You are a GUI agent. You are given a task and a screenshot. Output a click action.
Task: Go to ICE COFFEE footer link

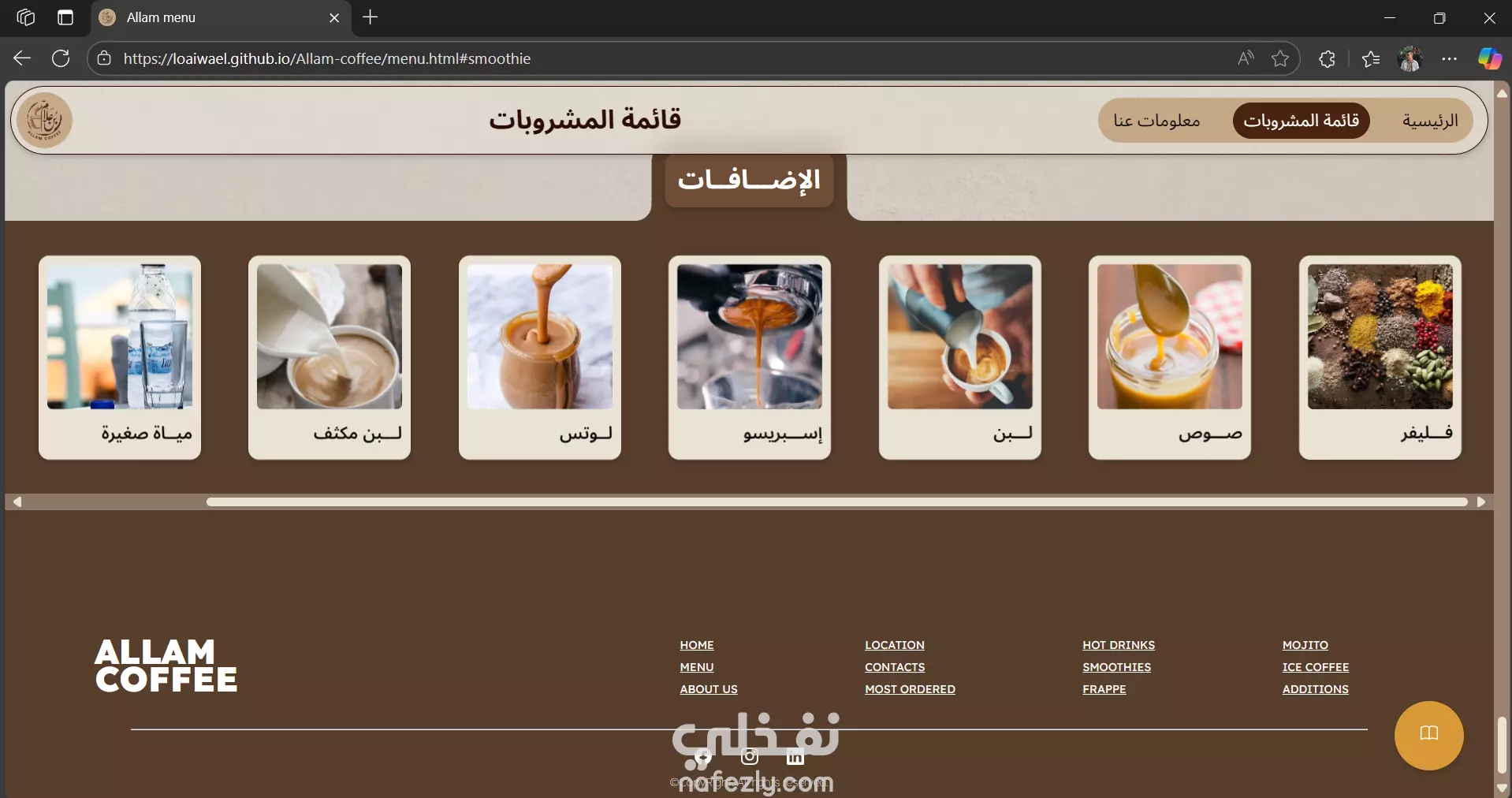1315,667
